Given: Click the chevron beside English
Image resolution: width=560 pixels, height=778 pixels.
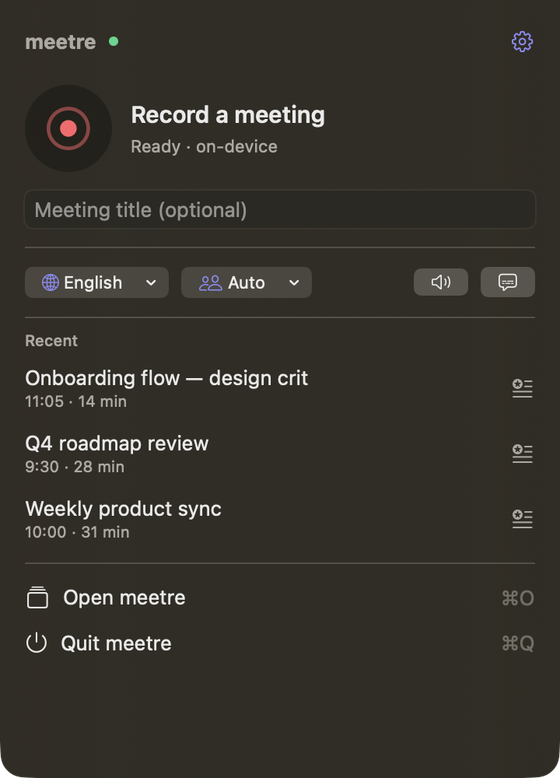Looking at the screenshot, I should 151,283.
